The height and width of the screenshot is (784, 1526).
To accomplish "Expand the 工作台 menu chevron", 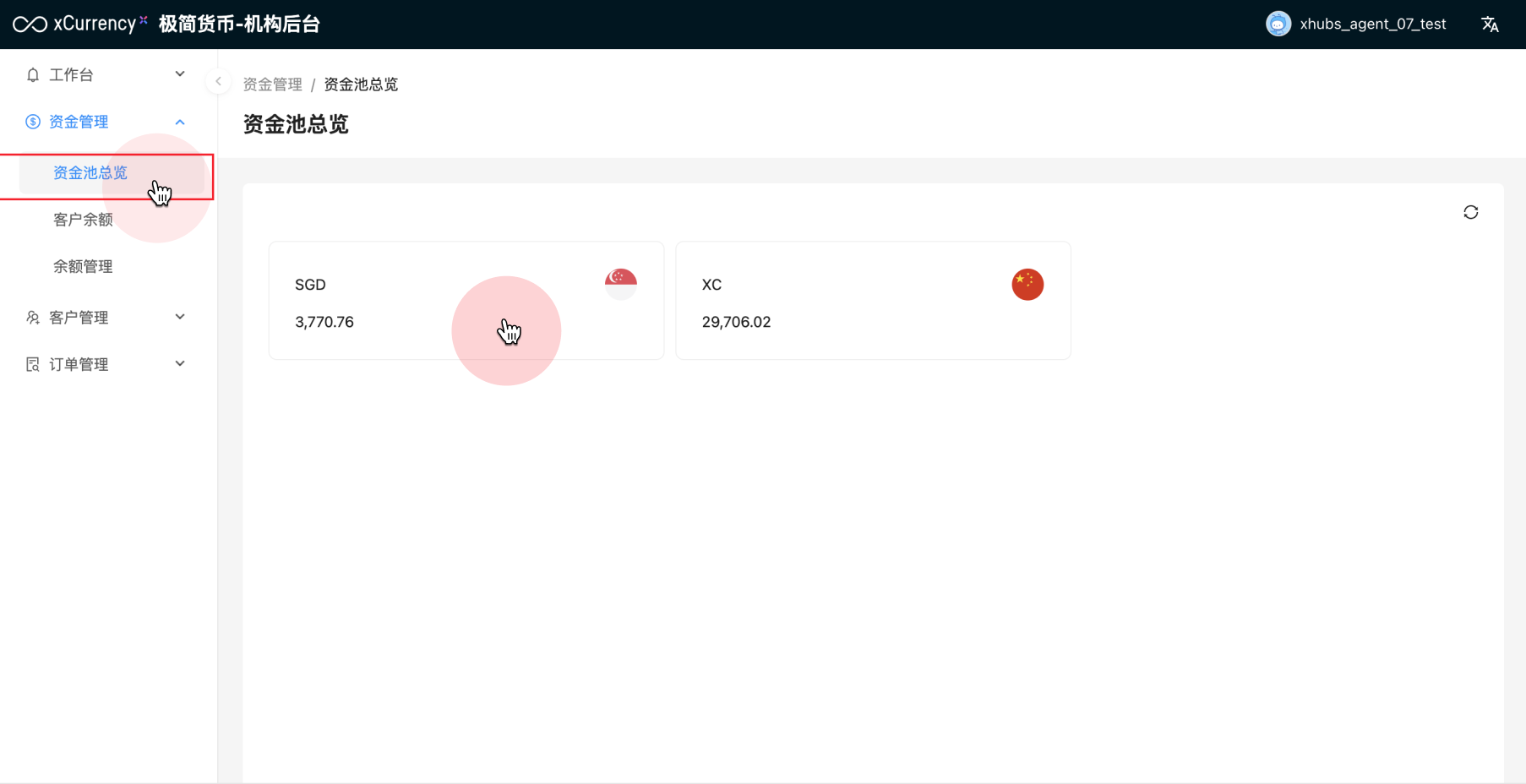I will (x=180, y=74).
